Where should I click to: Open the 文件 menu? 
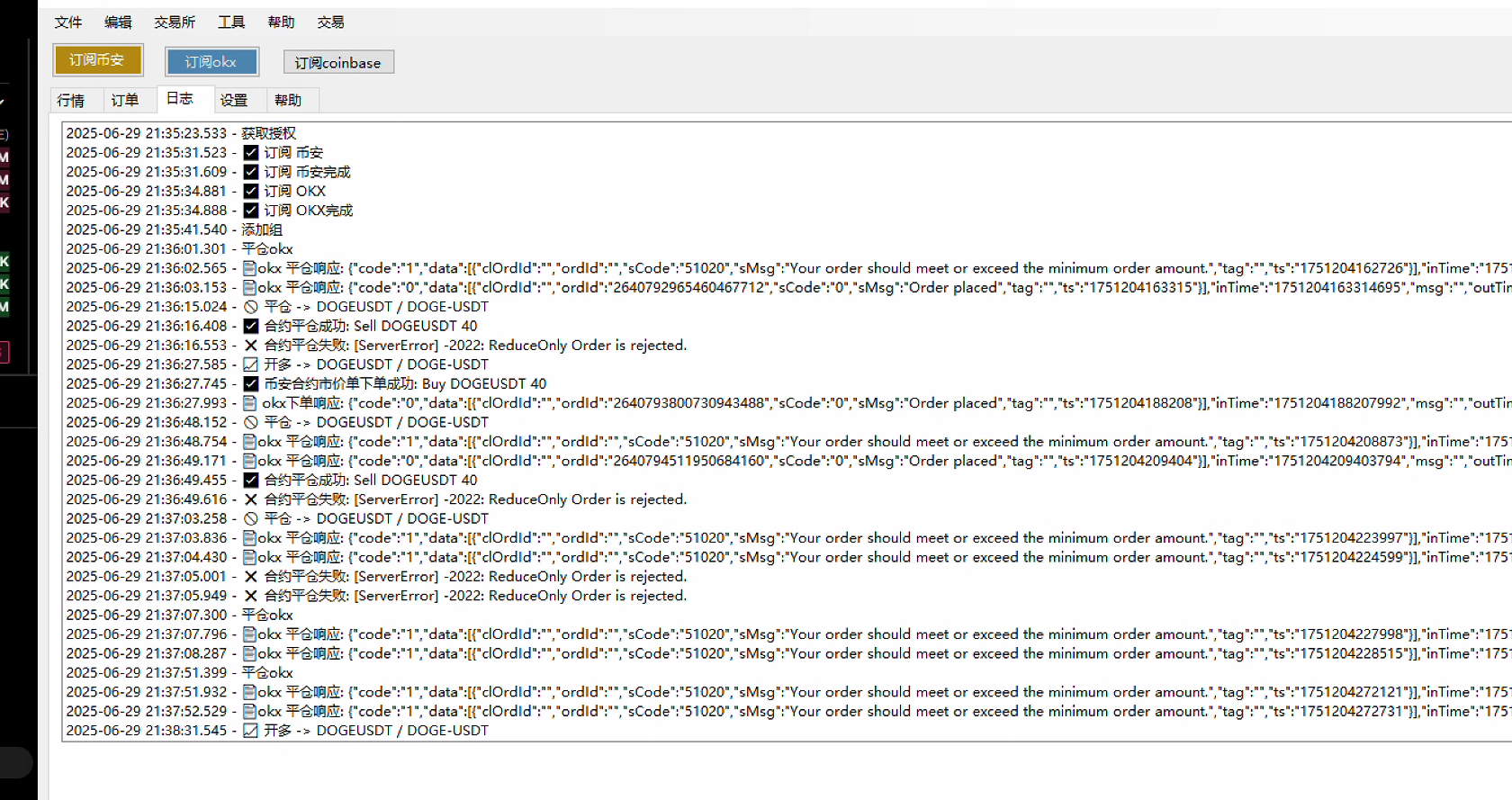(68, 22)
